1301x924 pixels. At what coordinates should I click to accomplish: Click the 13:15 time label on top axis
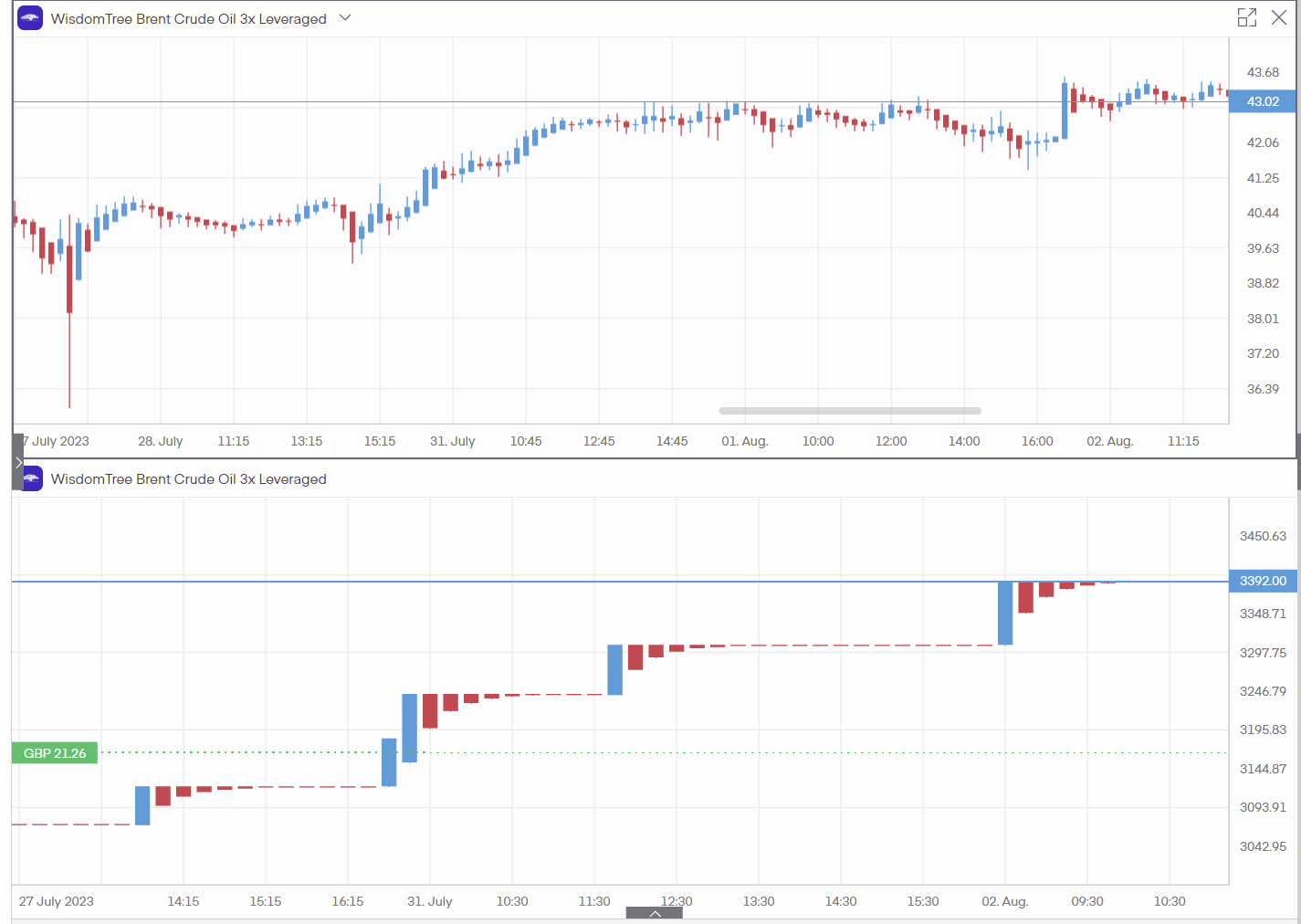pyautogui.click(x=307, y=441)
